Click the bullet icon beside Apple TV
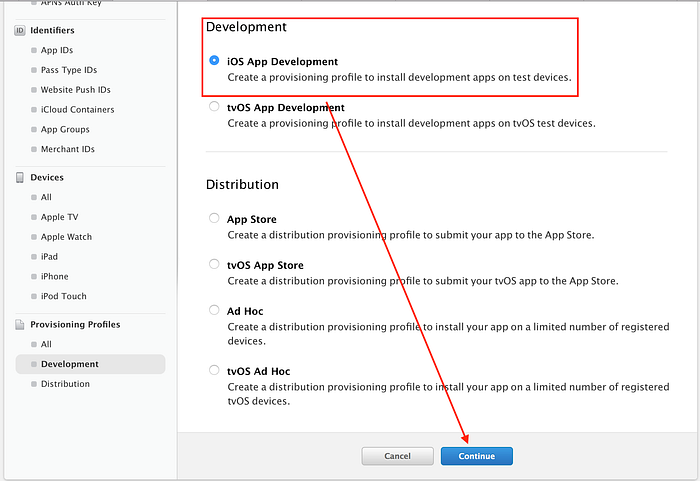 (x=34, y=217)
